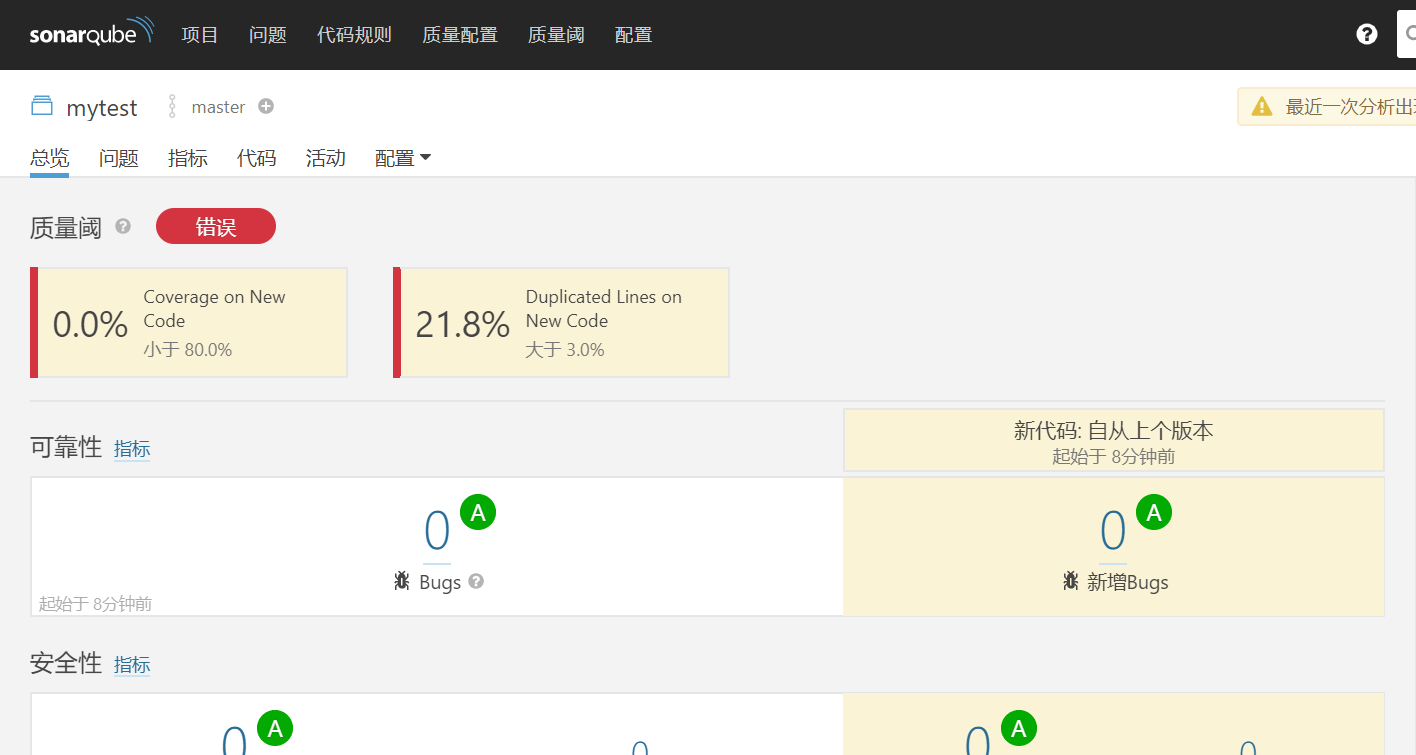
Task: Switch to the 活动 project tab
Action: [x=325, y=158]
